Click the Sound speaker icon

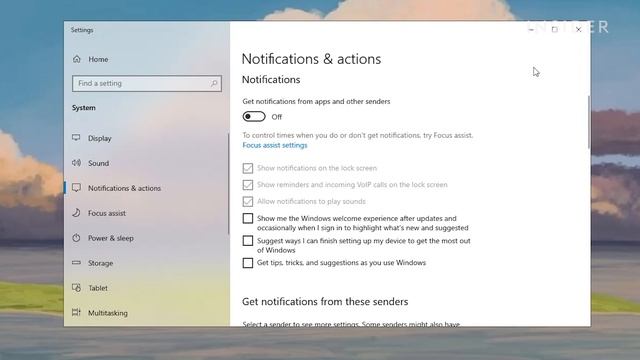pos(76,163)
